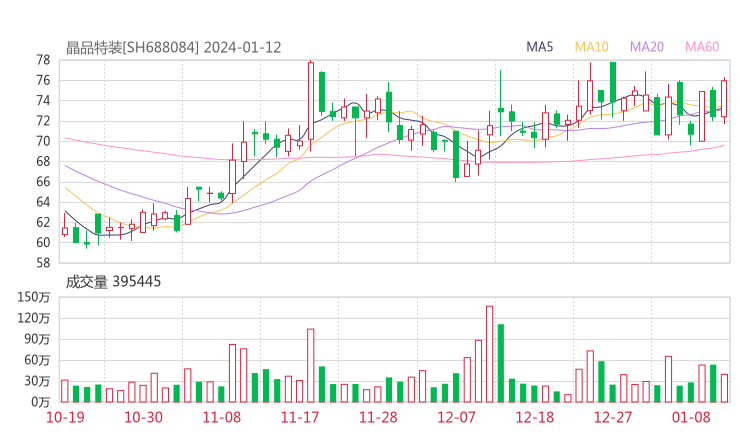Screen dimensions: 740x440
Task: Click the 60 price axis label
Action: click(43, 242)
